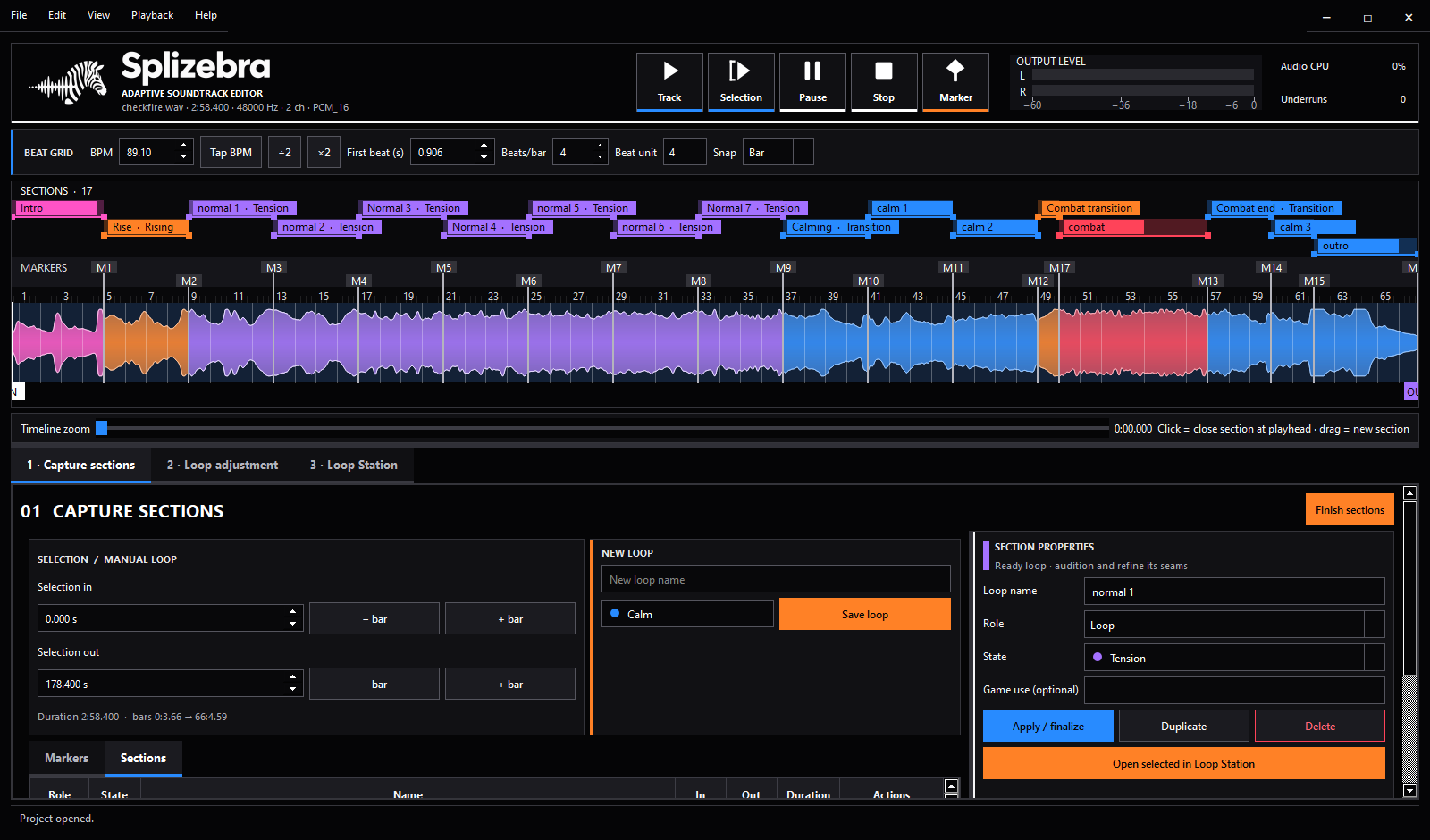Click Selection out plus bar button

(510, 684)
